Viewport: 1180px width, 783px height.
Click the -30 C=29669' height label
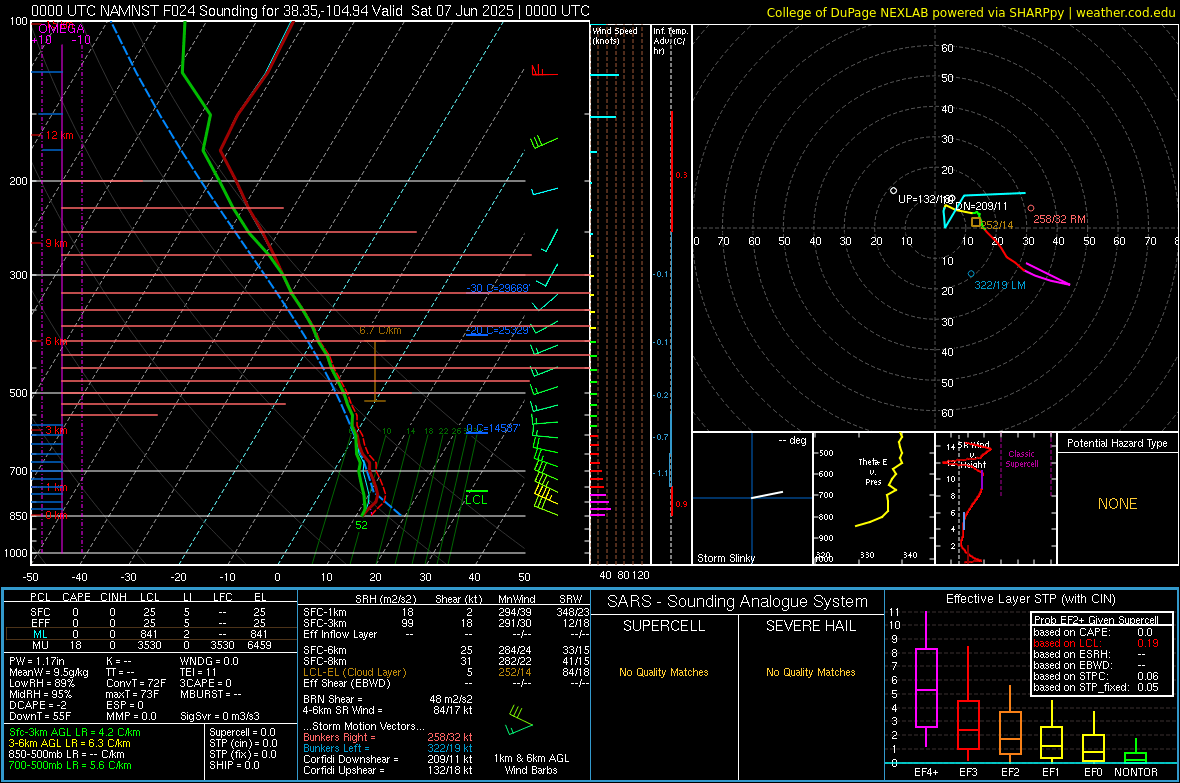(x=498, y=288)
